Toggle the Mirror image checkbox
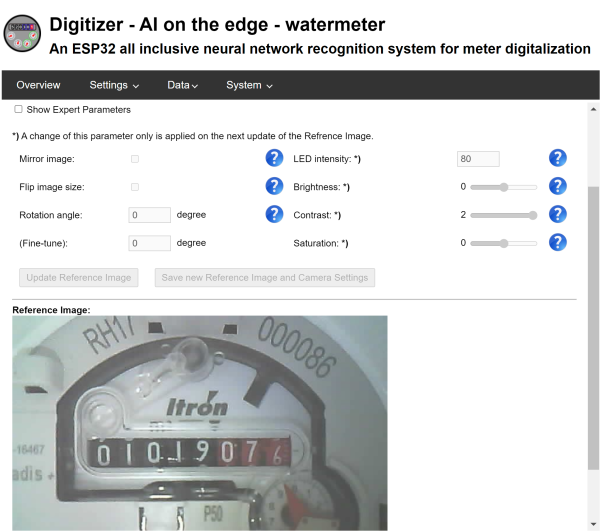This screenshot has height=531, width=600. 135,159
